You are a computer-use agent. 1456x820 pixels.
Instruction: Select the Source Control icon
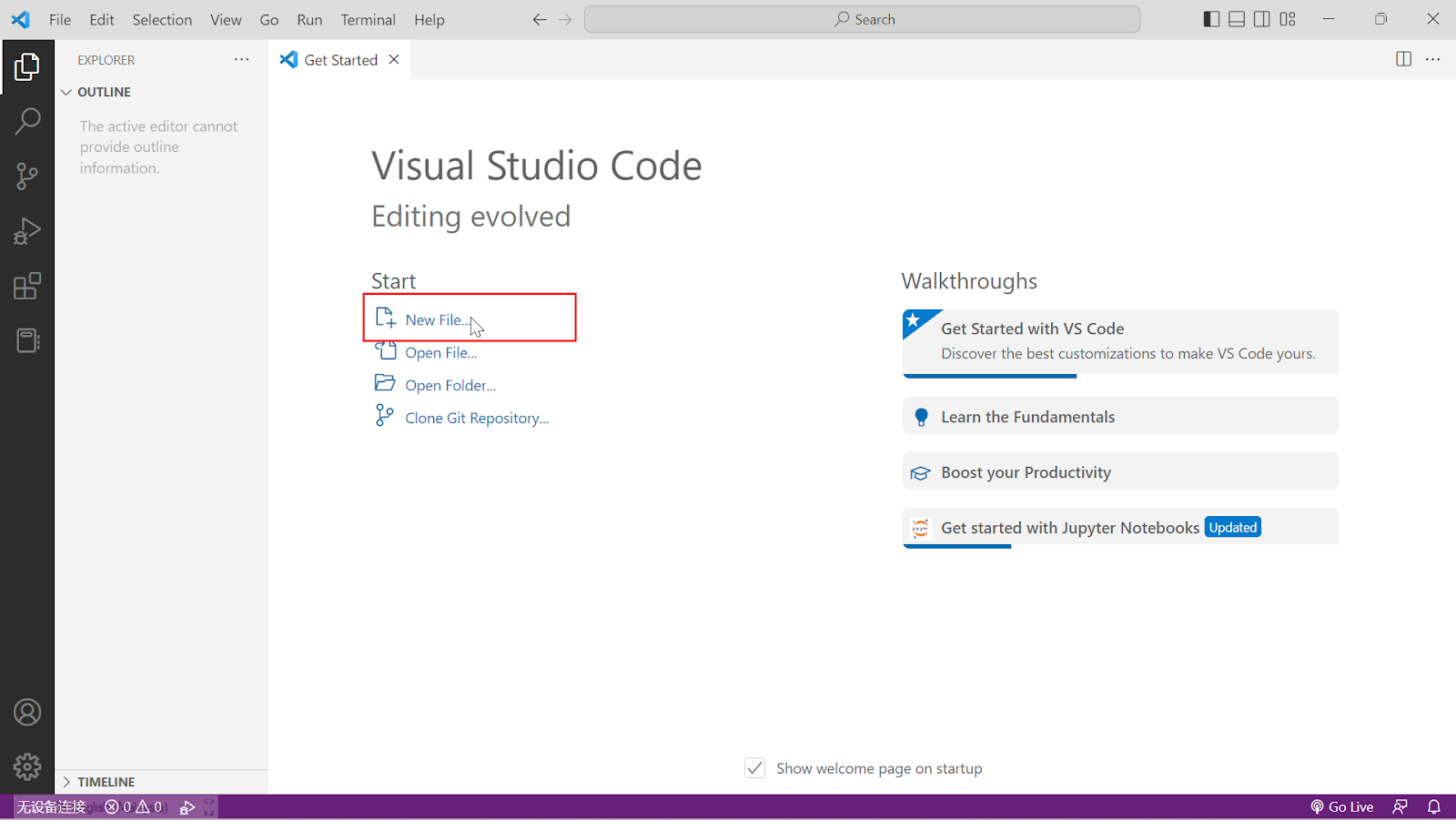coord(28,176)
